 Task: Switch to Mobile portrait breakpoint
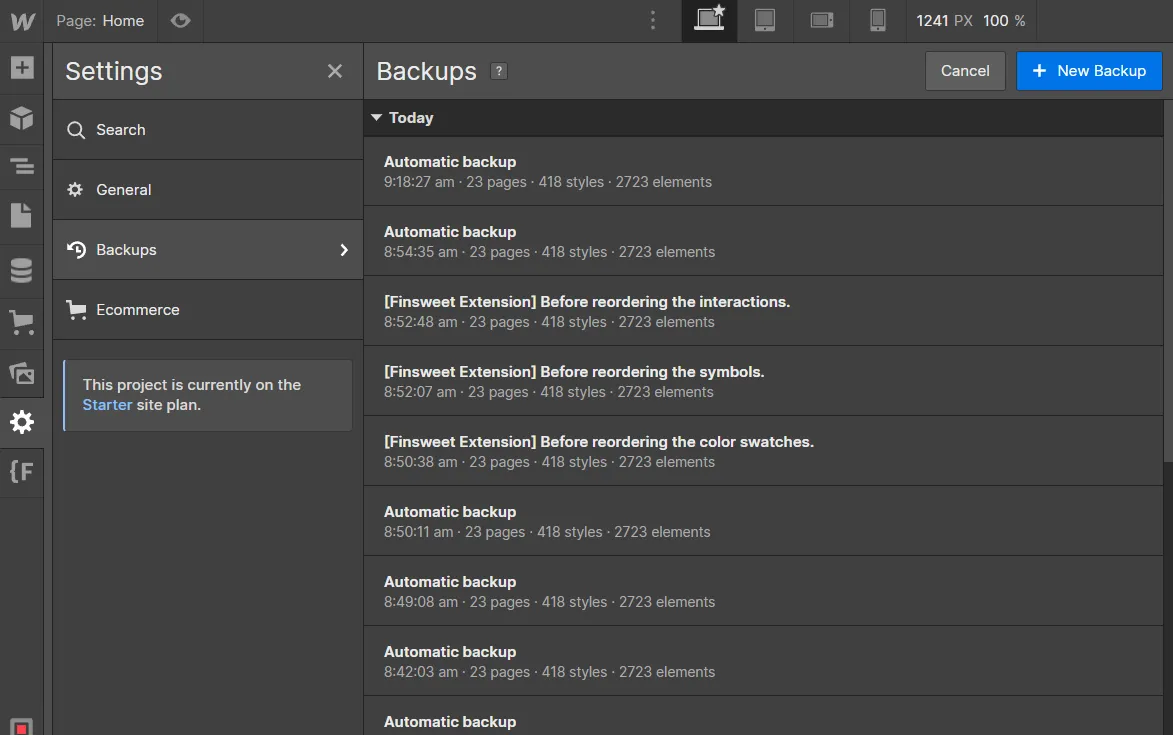(878, 20)
